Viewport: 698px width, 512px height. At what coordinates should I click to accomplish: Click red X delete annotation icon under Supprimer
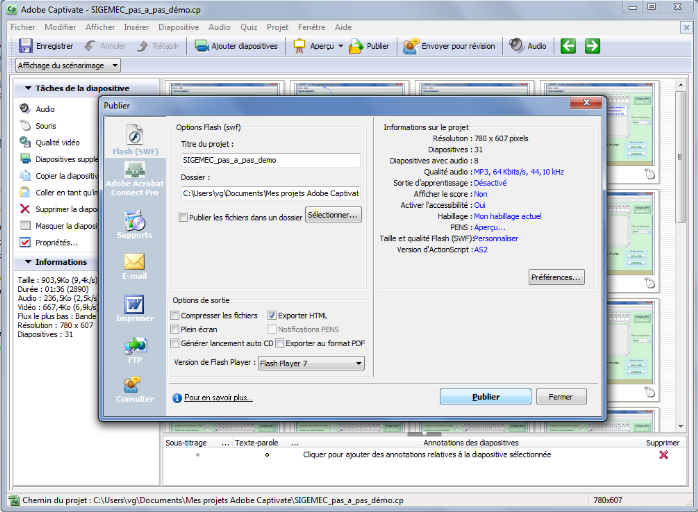click(663, 455)
